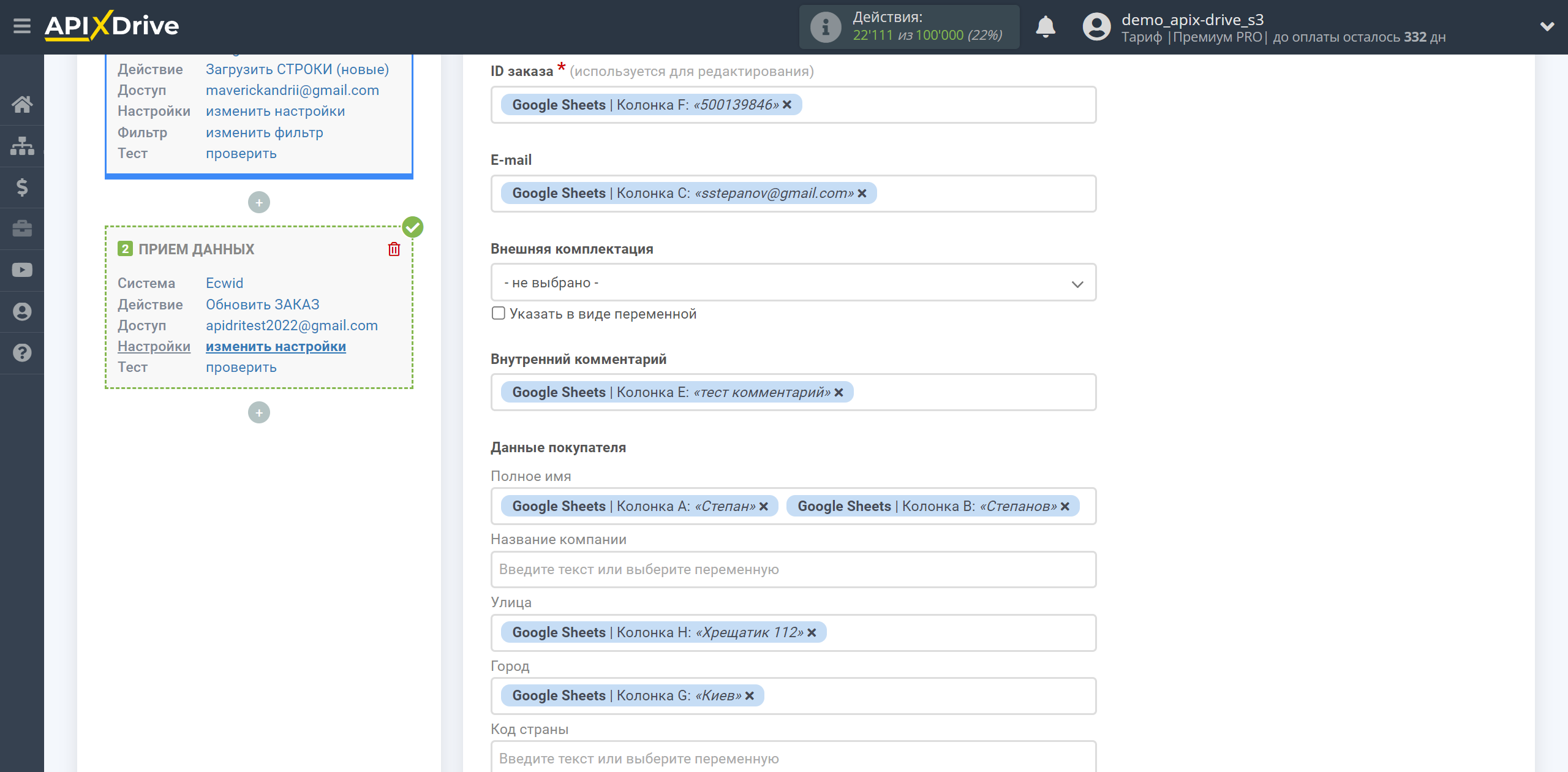The width and height of the screenshot is (1568, 772).
Task: Remove the Column F order ID tag
Action: pos(787,105)
